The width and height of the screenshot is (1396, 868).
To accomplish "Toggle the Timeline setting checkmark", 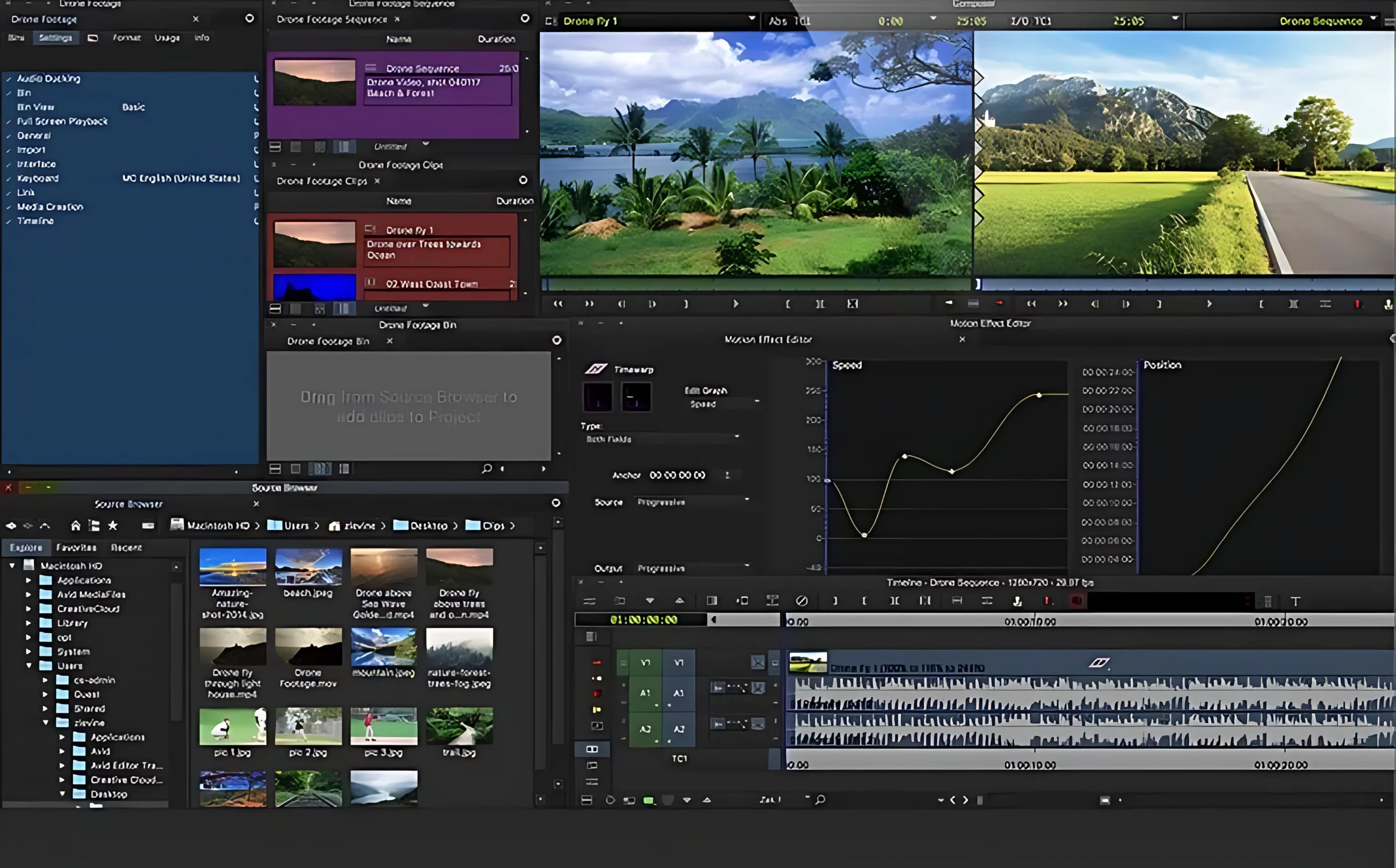I will click(9, 220).
